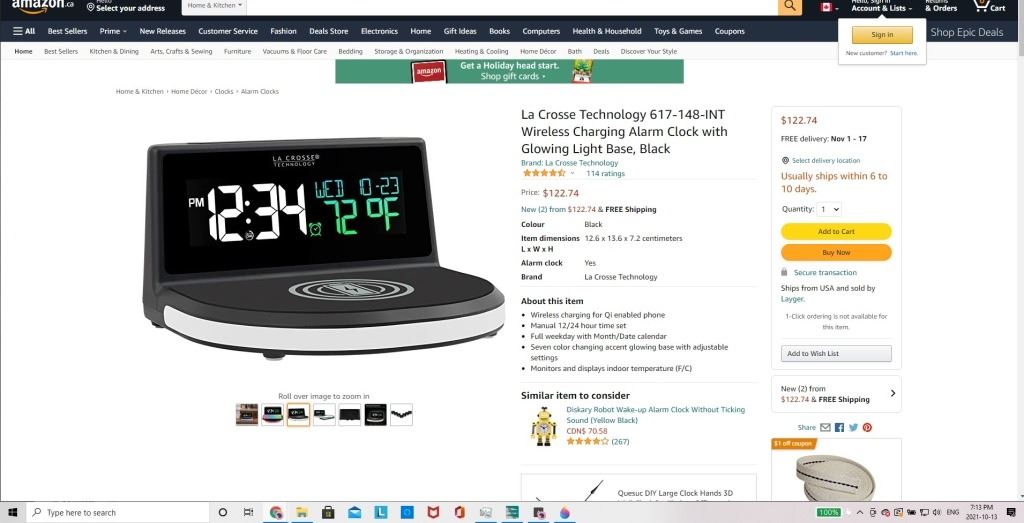Open the 114 ratings link

pyautogui.click(x=605, y=174)
